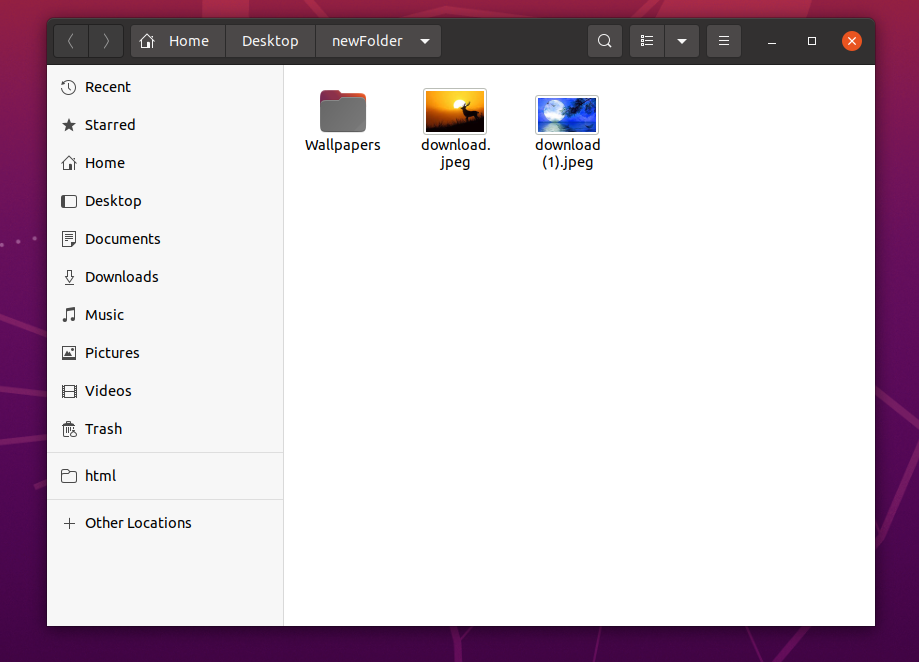The image size is (919, 662).
Task: Navigate forward with the forward arrow
Action: pyautogui.click(x=106, y=40)
